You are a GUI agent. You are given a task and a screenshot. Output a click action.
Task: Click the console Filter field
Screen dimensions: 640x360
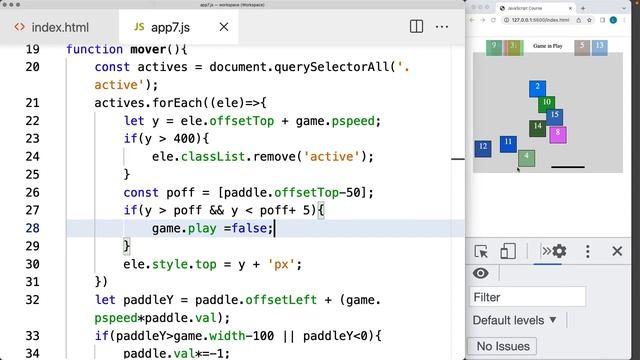click(528, 297)
